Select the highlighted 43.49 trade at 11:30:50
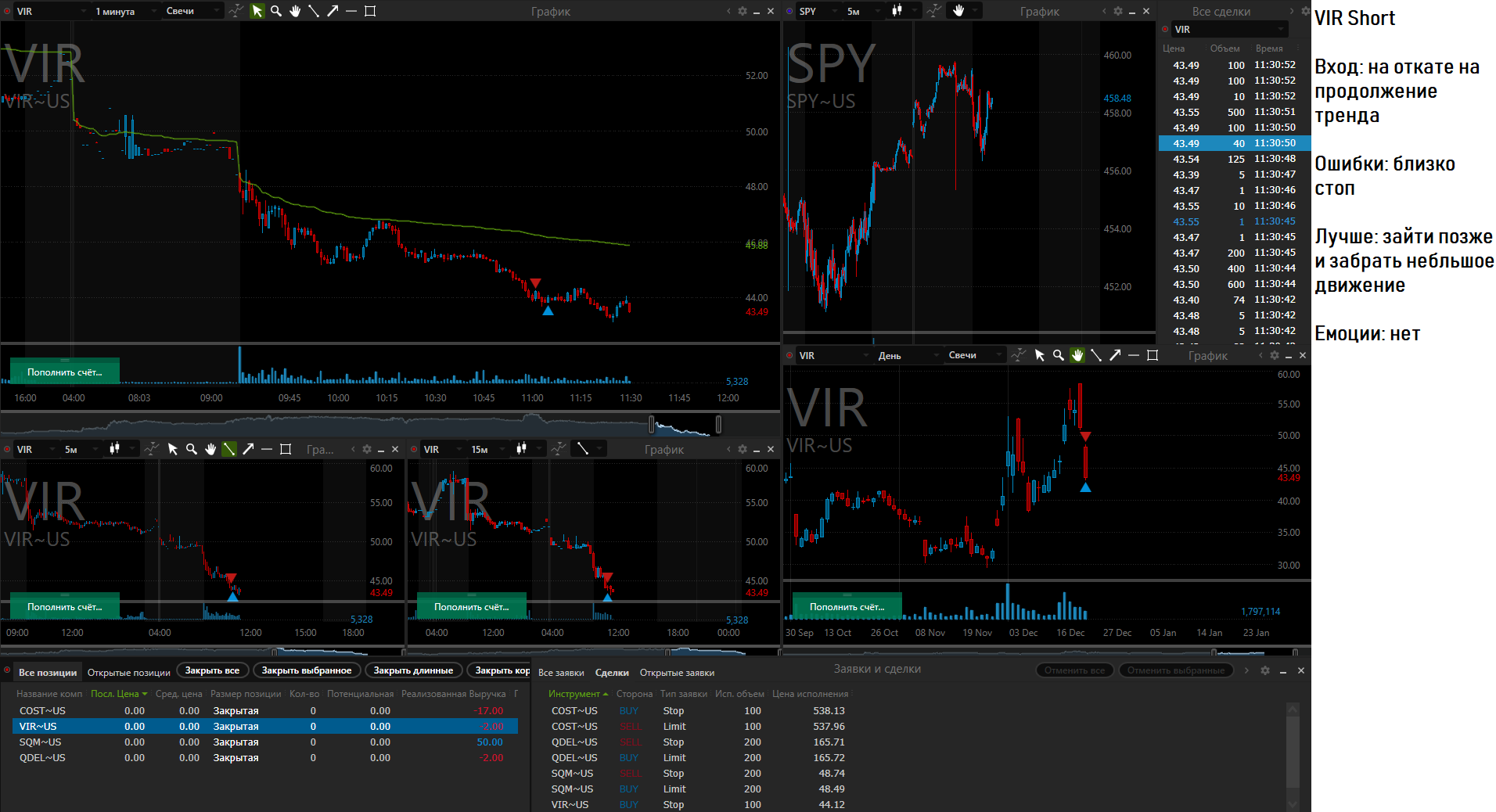 pos(1234,143)
